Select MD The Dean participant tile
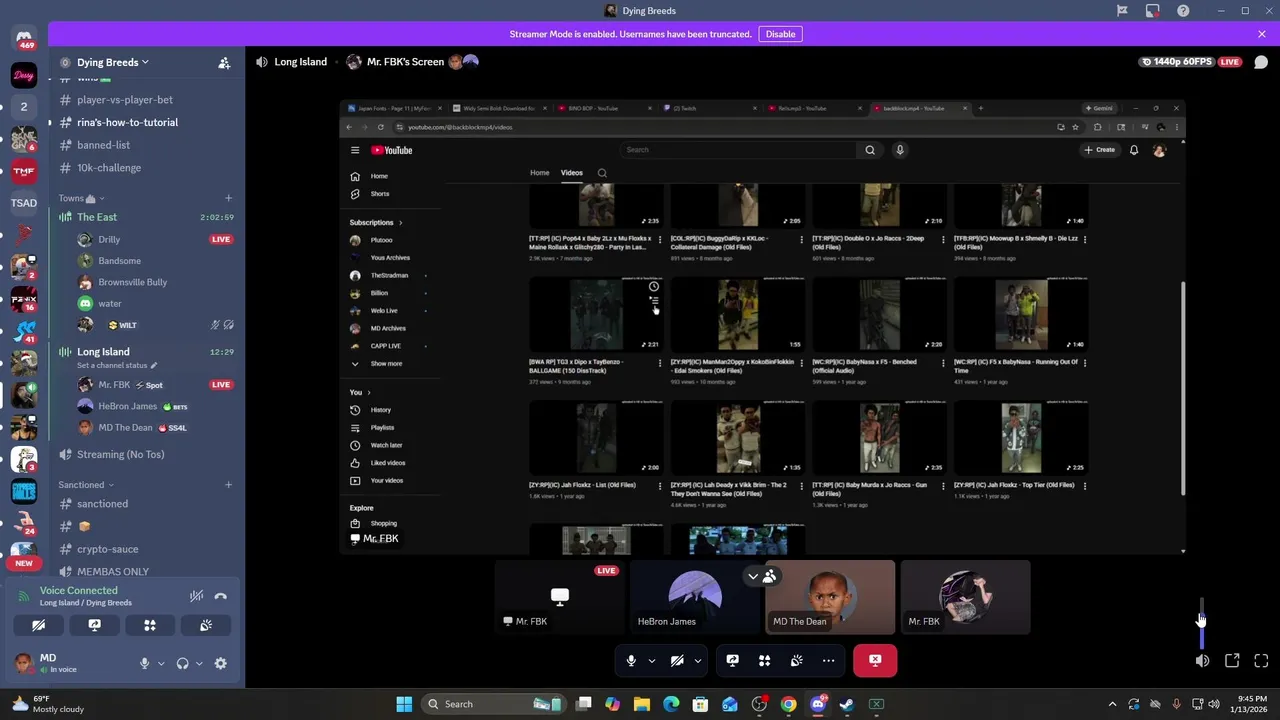The height and width of the screenshot is (720, 1280). (830, 597)
